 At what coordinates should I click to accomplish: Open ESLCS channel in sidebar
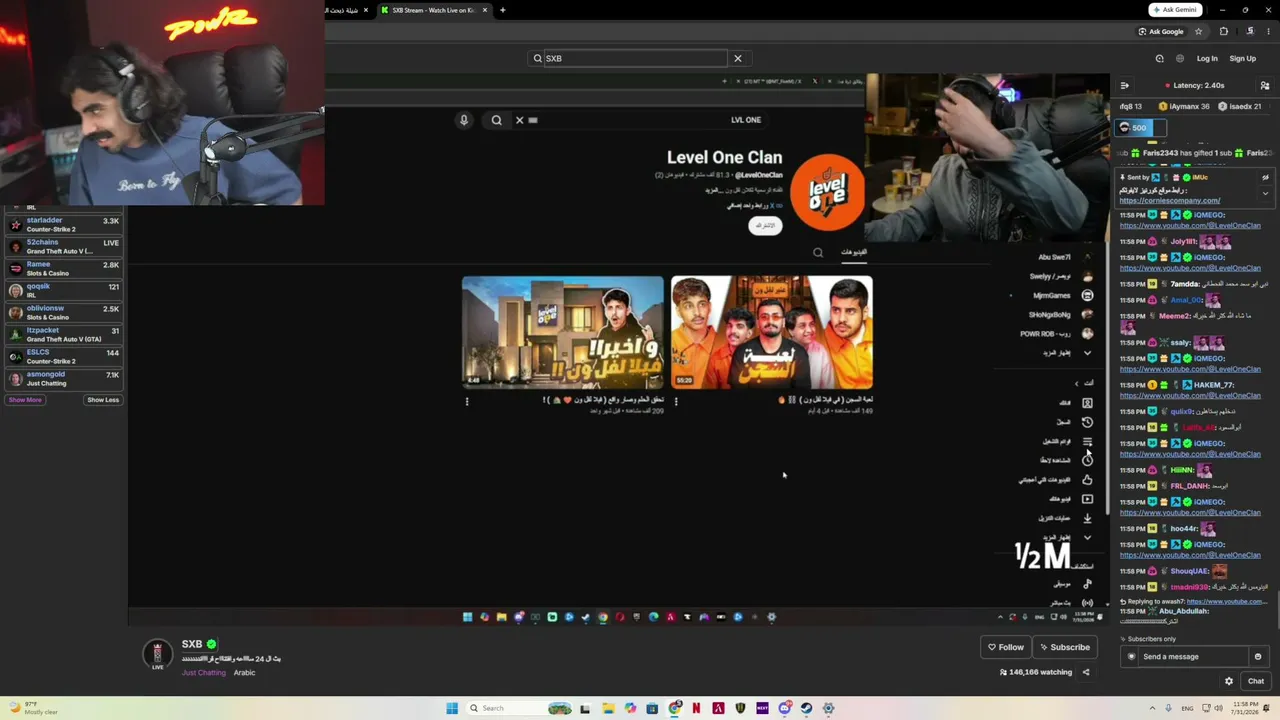(x=64, y=356)
